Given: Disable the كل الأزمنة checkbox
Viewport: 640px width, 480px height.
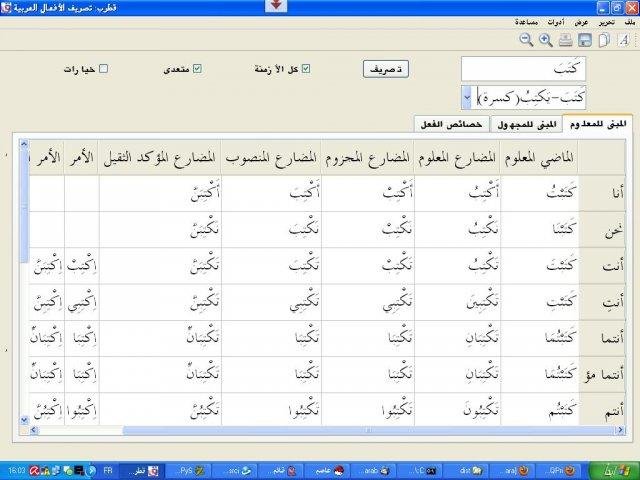Looking at the screenshot, I should pyautogui.click(x=306, y=69).
